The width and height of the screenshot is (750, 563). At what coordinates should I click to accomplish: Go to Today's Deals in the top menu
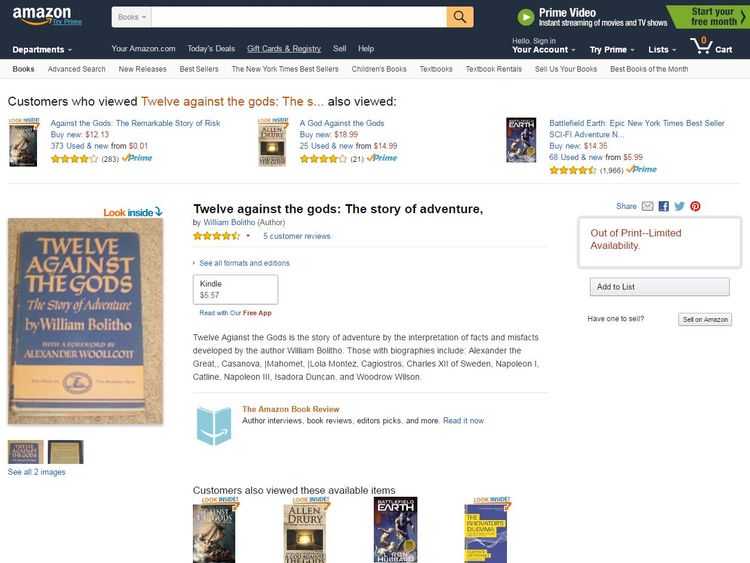pos(211,48)
